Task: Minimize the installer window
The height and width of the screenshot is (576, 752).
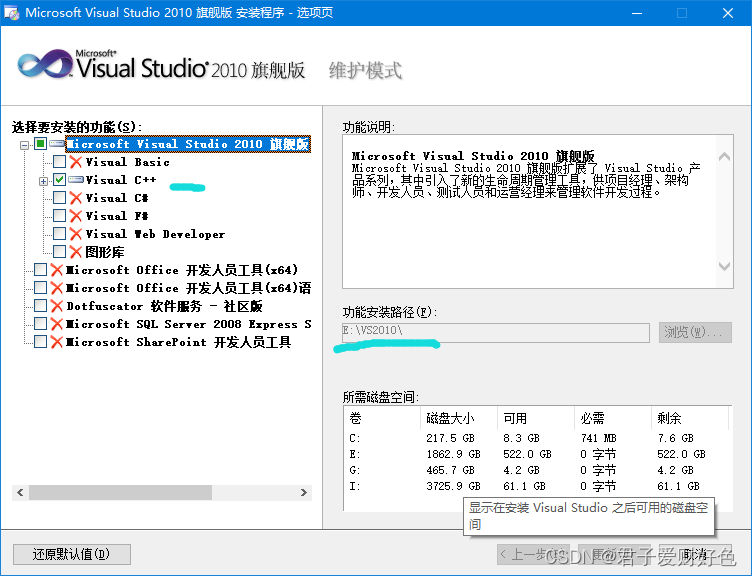Action: 637,13
